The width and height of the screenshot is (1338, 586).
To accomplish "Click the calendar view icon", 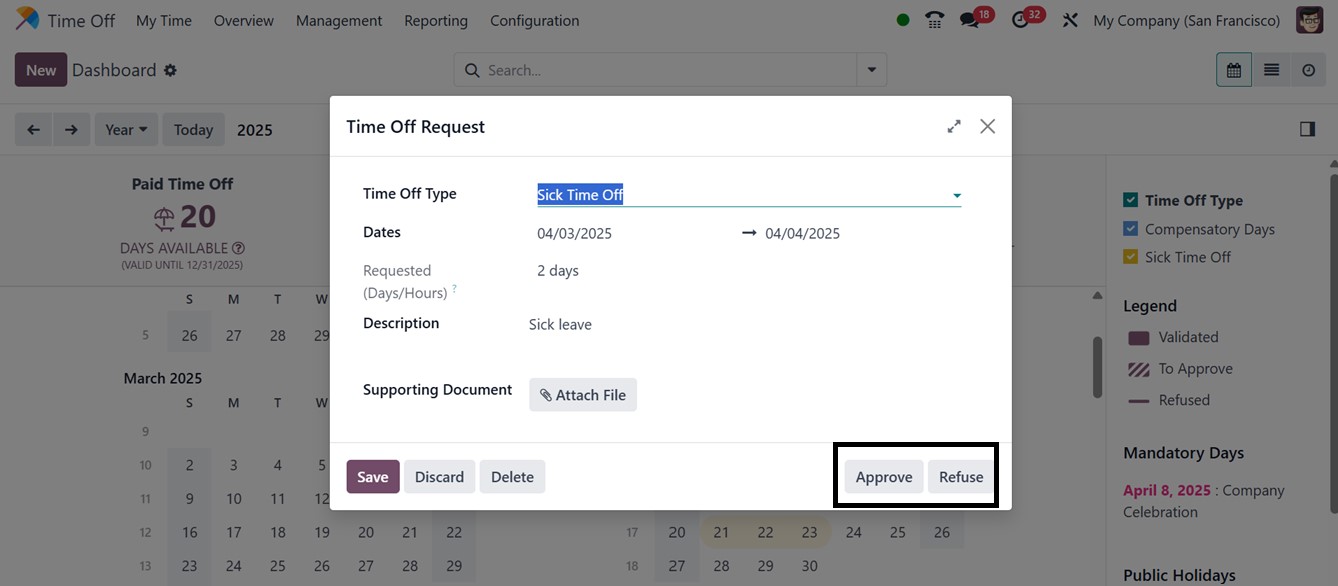I will tap(1234, 70).
